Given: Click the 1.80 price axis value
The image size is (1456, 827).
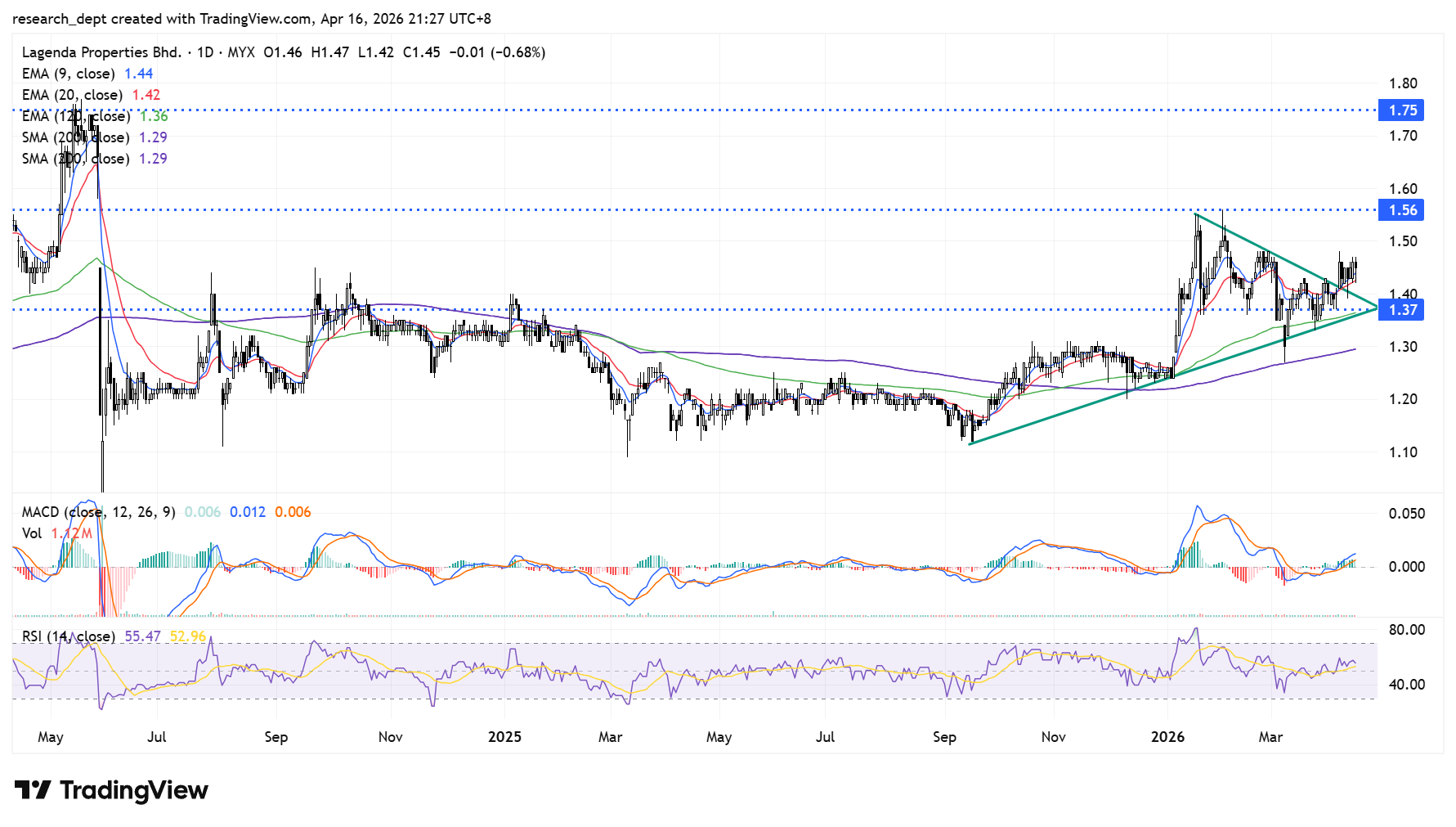Looking at the screenshot, I should tap(1403, 83).
